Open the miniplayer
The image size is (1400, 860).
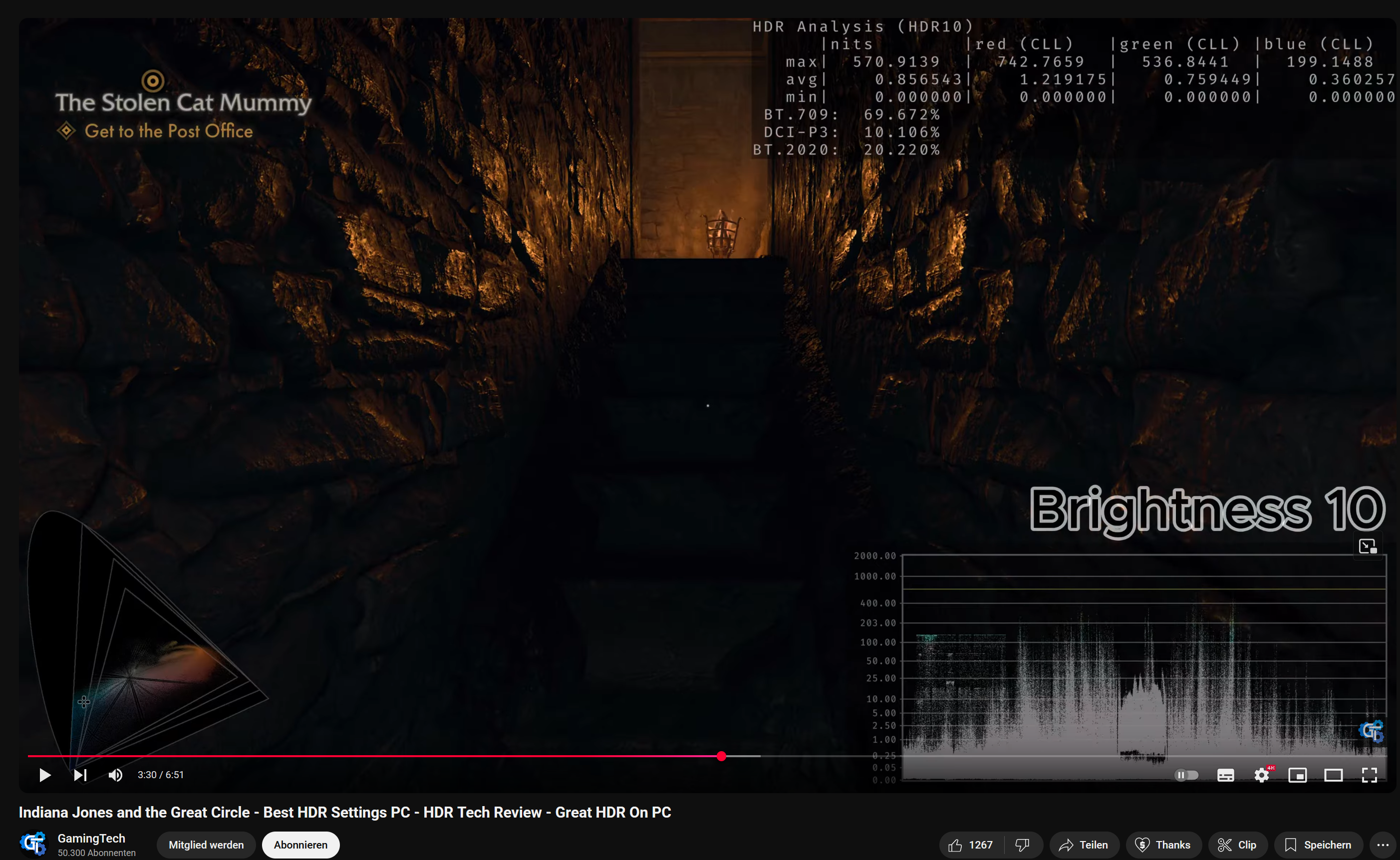(x=1298, y=774)
